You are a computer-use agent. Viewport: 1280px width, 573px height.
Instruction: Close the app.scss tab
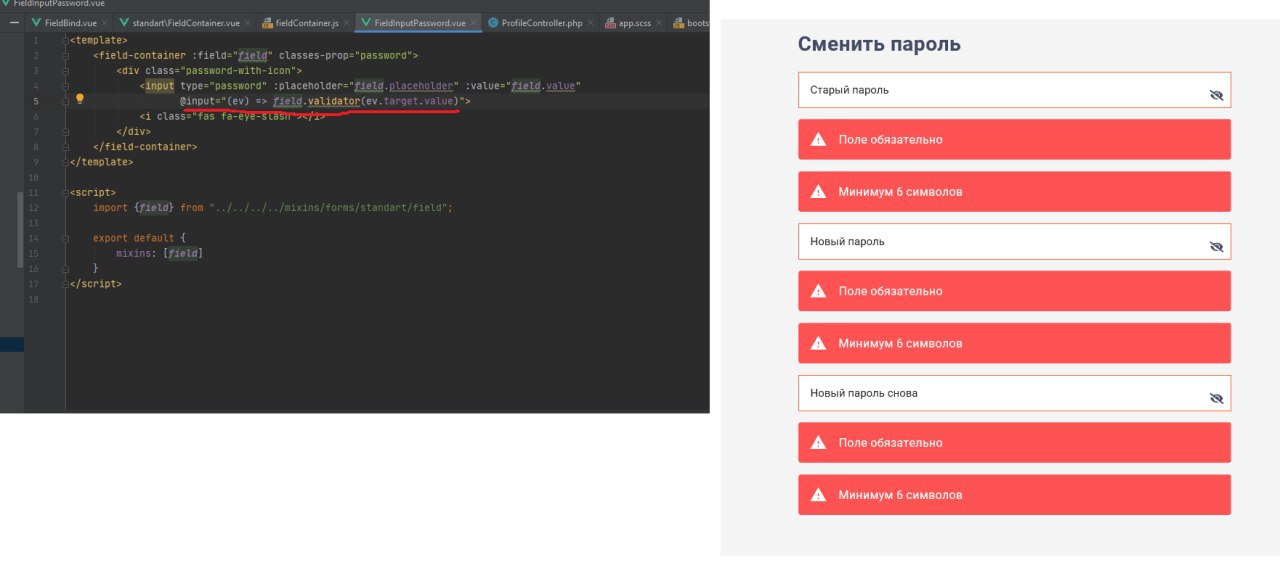pyautogui.click(x=661, y=22)
